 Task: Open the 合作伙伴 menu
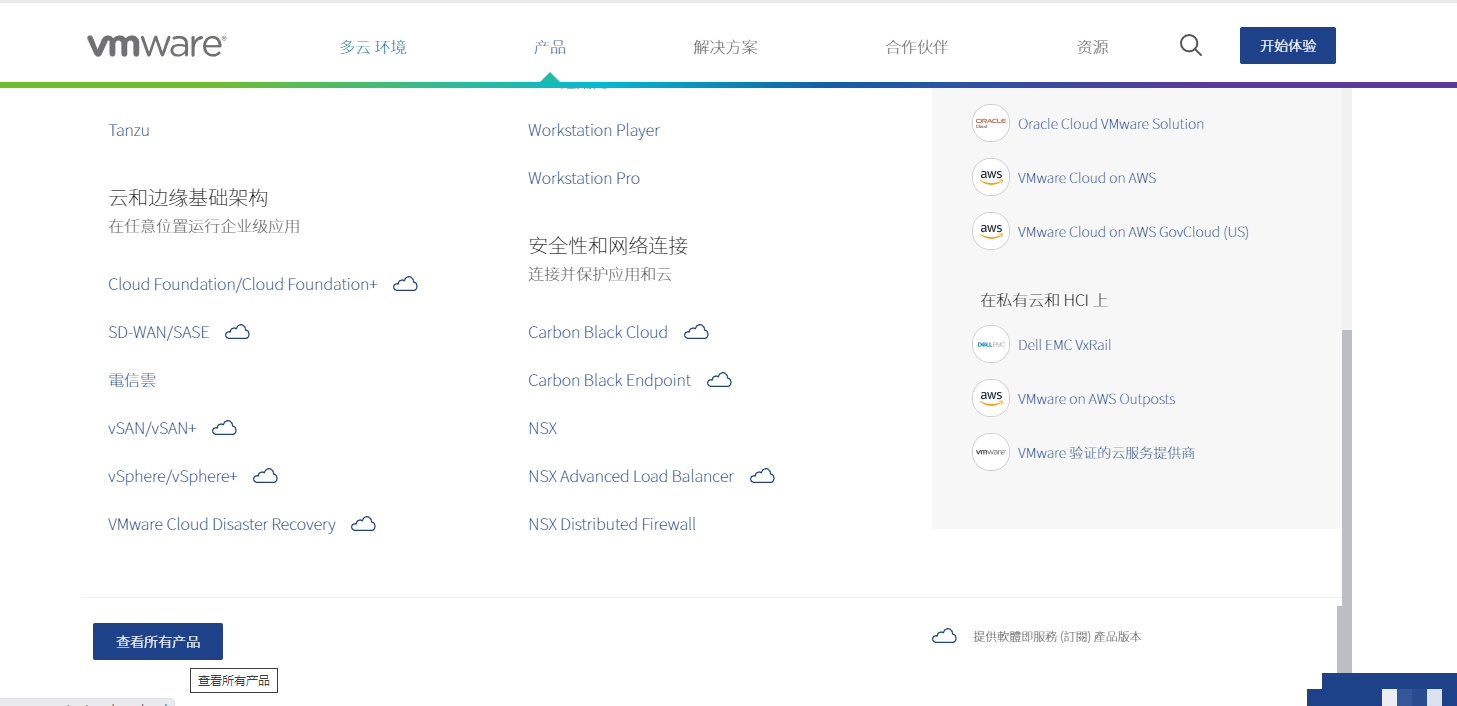[x=917, y=47]
